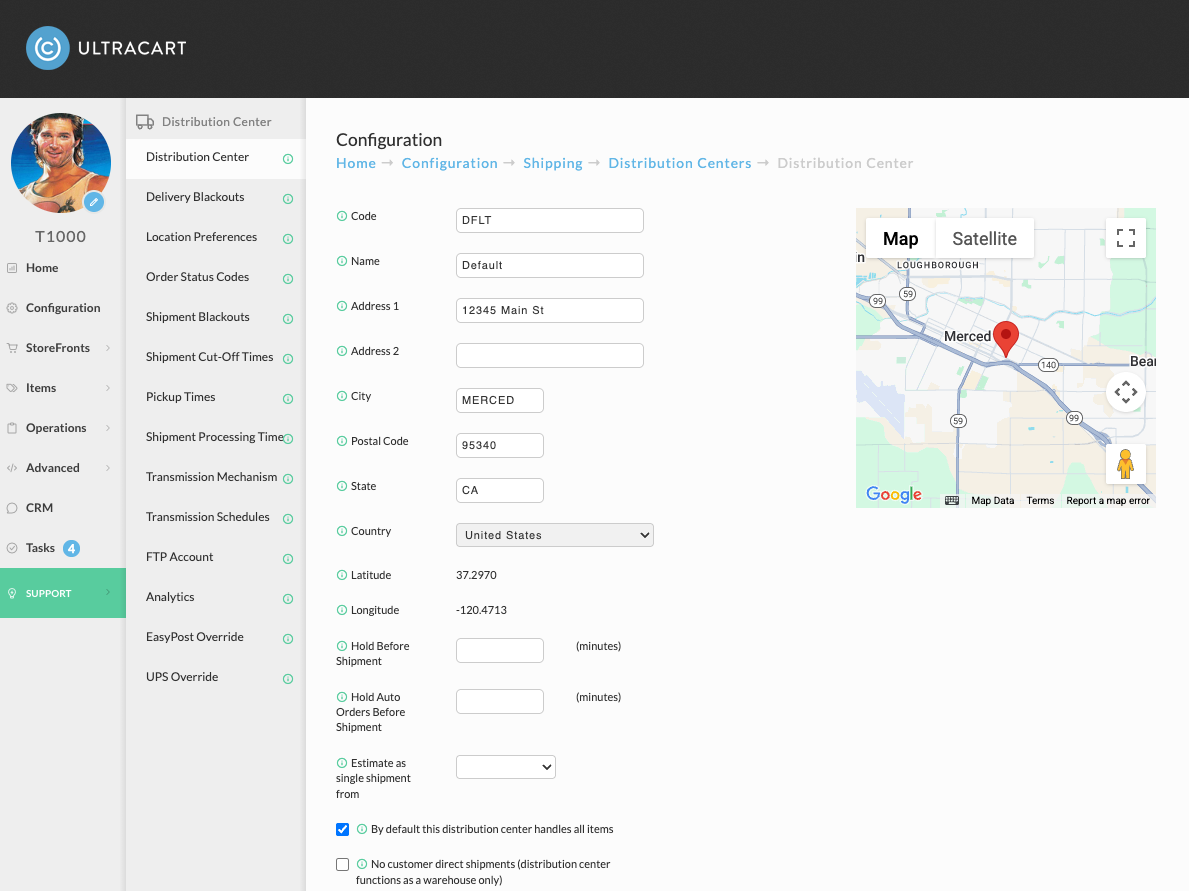Click the profile picture edit pencil icon

click(93, 202)
